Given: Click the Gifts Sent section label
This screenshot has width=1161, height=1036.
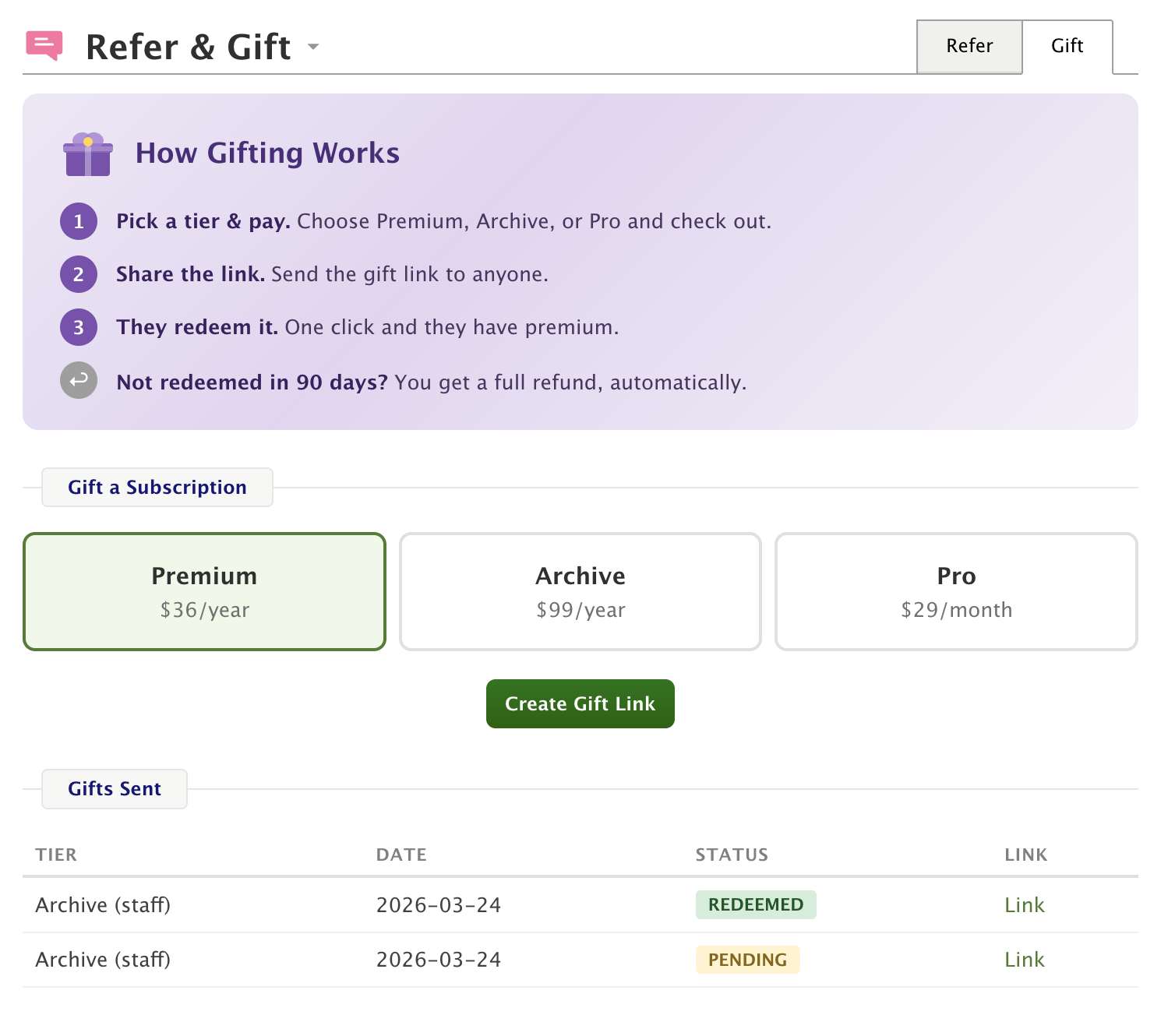Looking at the screenshot, I should tap(115, 789).
